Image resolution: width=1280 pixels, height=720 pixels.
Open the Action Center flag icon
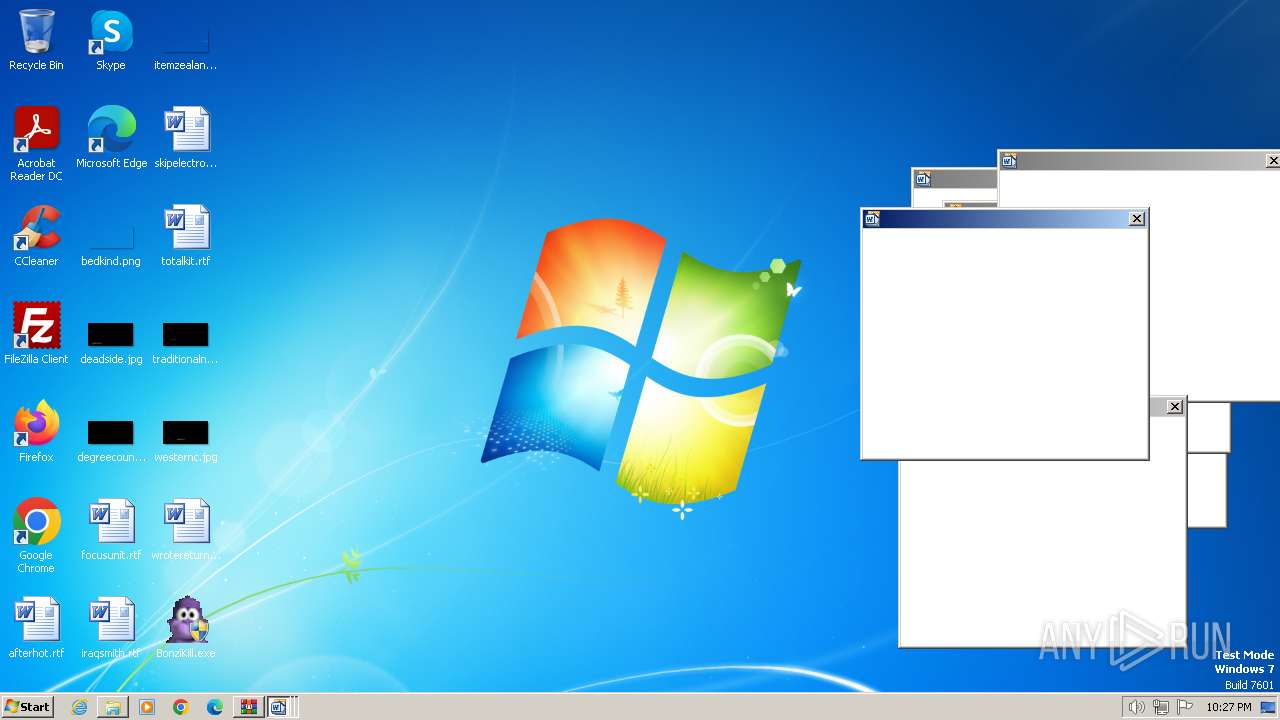(x=1185, y=707)
